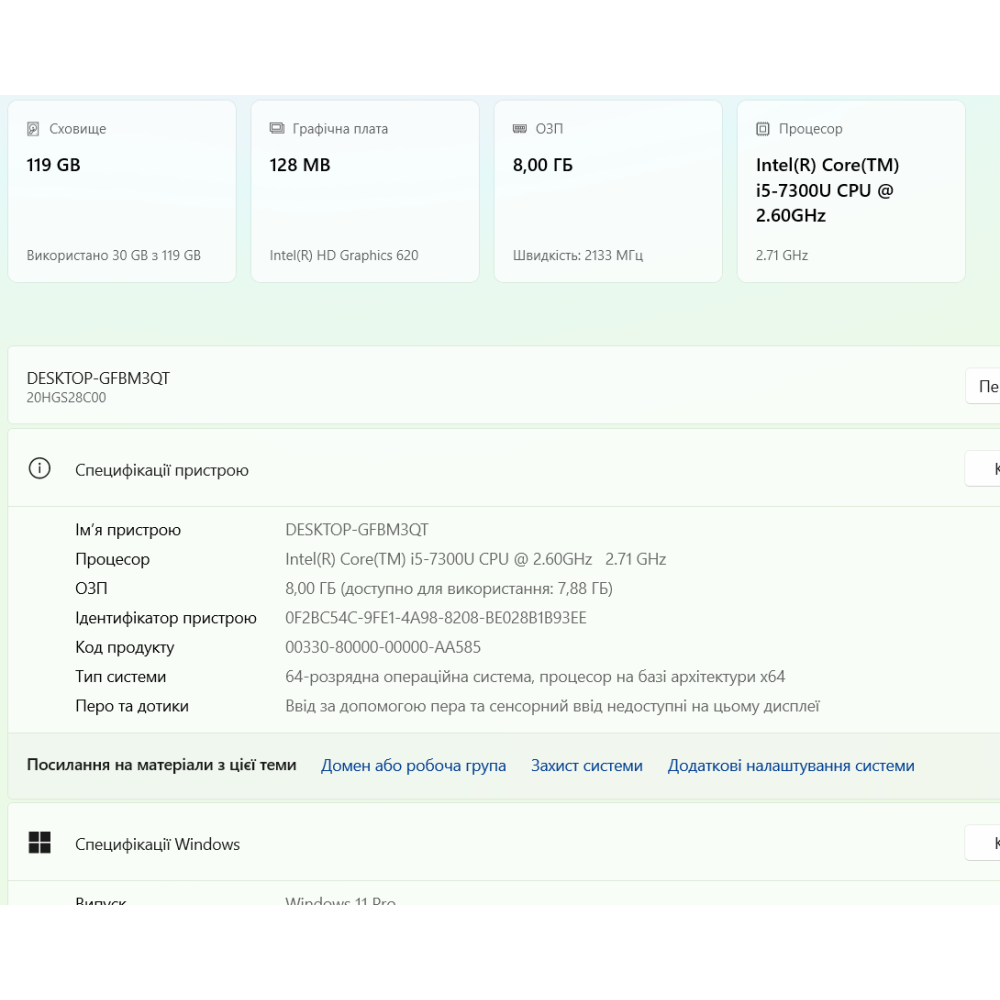Click rename button beside DESKTOP-GFBM3QT
Image resolution: width=1000 pixels, height=1000 pixels.
tap(984, 386)
